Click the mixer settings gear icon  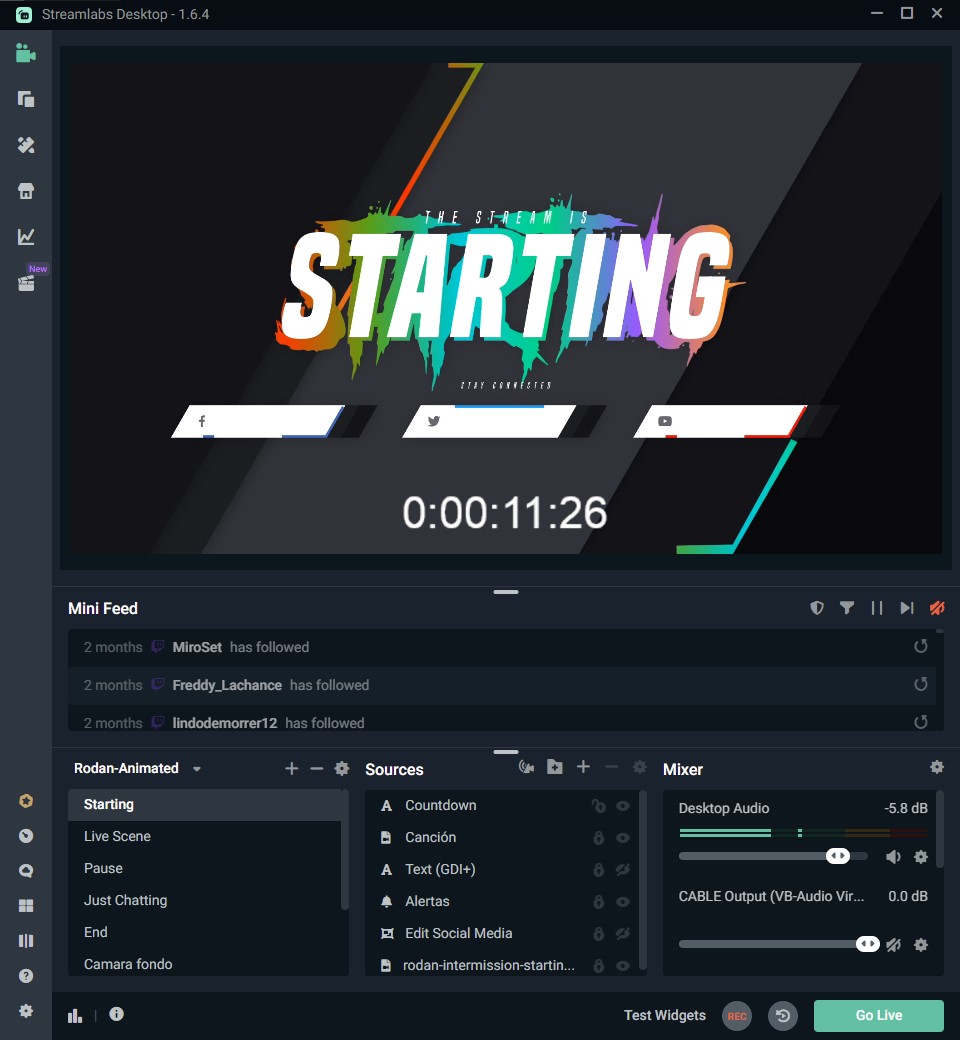(x=936, y=767)
